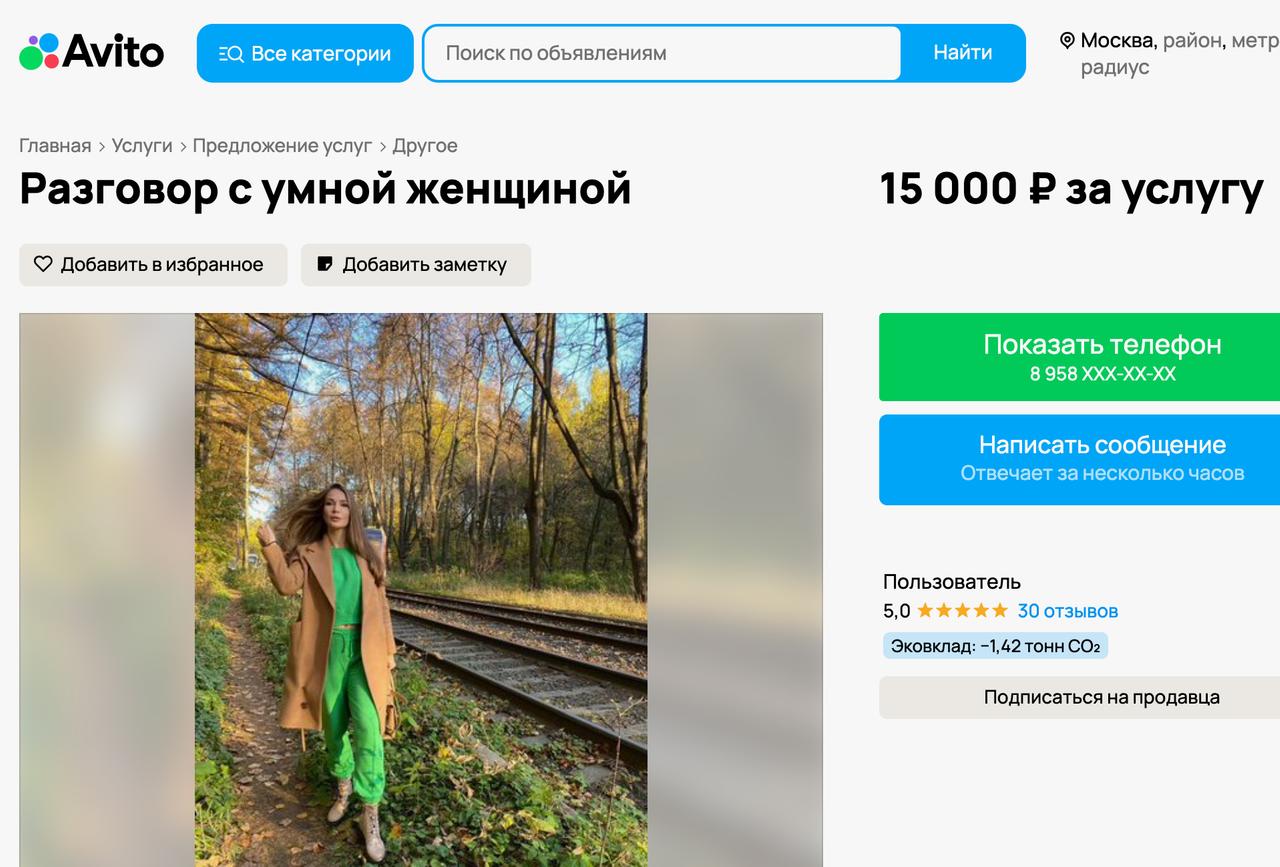The width and height of the screenshot is (1280, 867).
Task: Toggle Добавить в избранное on the listing
Action: pos(152,264)
